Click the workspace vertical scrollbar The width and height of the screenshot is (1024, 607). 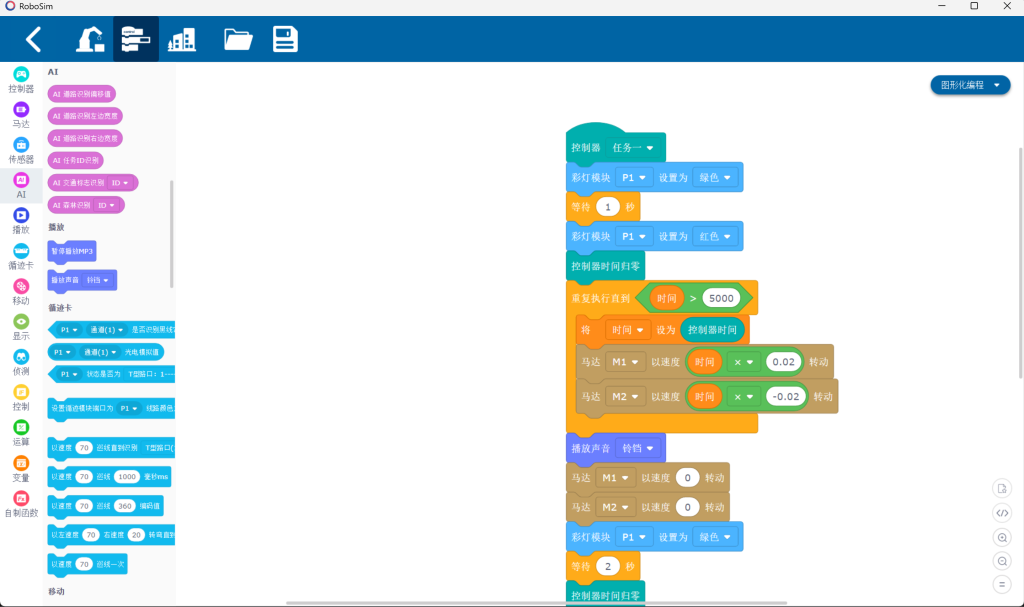(x=1021, y=263)
